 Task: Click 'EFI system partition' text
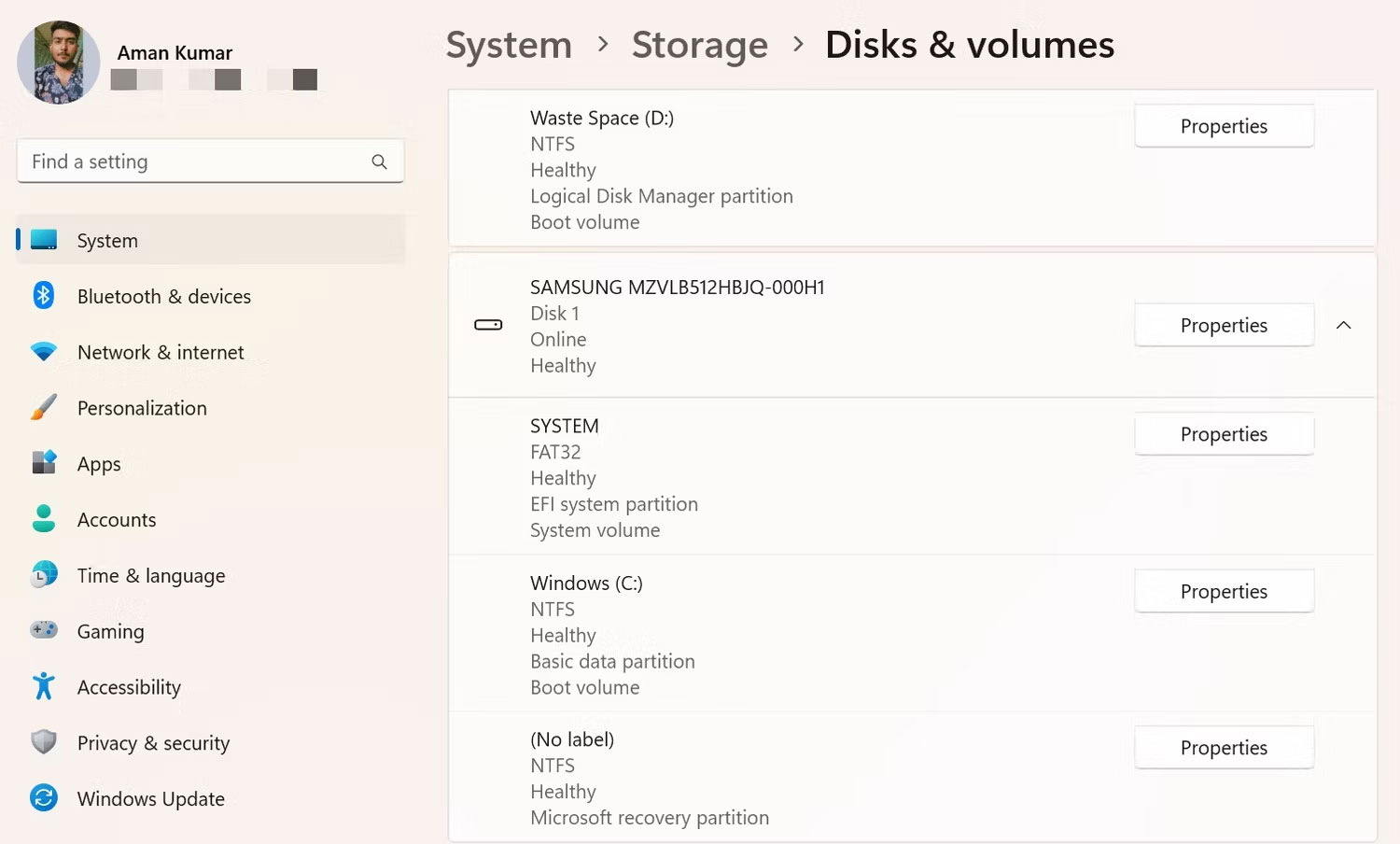click(614, 504)
